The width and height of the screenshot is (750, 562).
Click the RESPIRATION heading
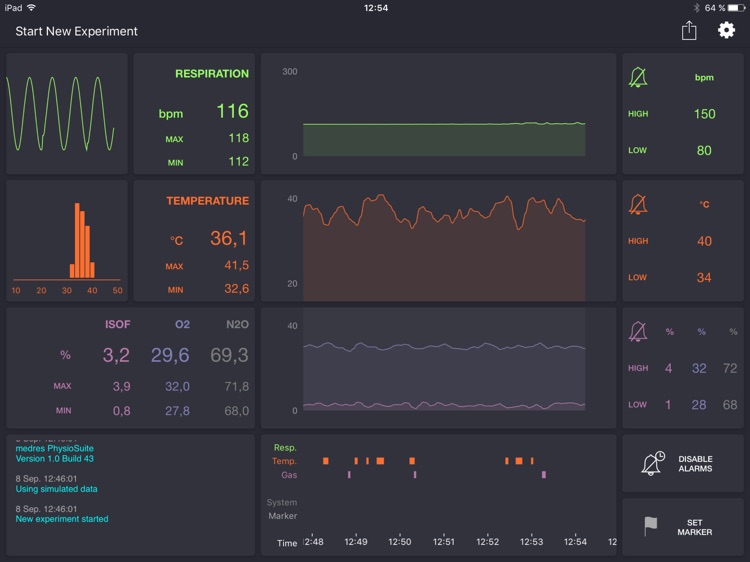click(x=212, y=74)
